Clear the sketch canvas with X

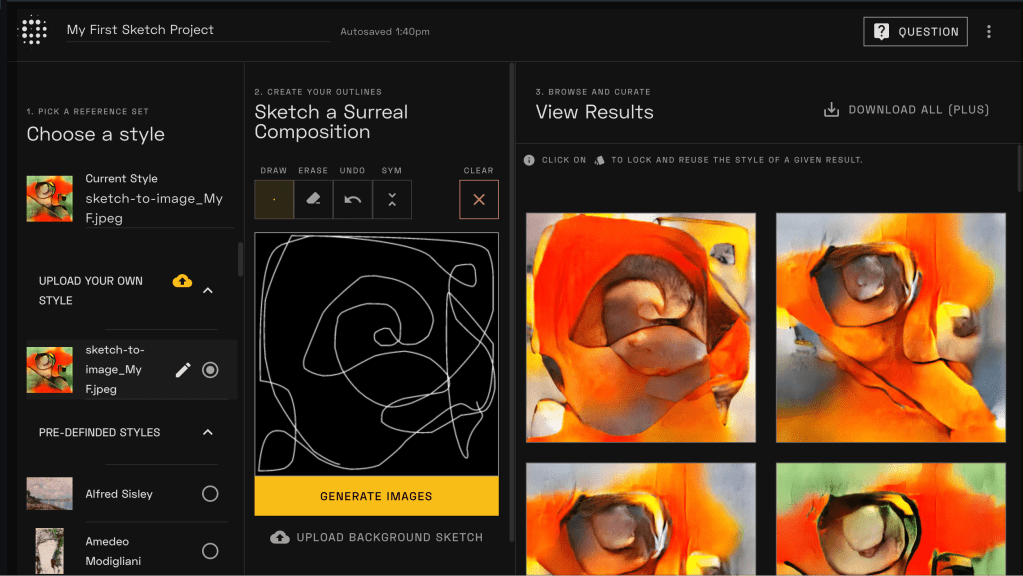pyautogui.click(x=479, y=199)
